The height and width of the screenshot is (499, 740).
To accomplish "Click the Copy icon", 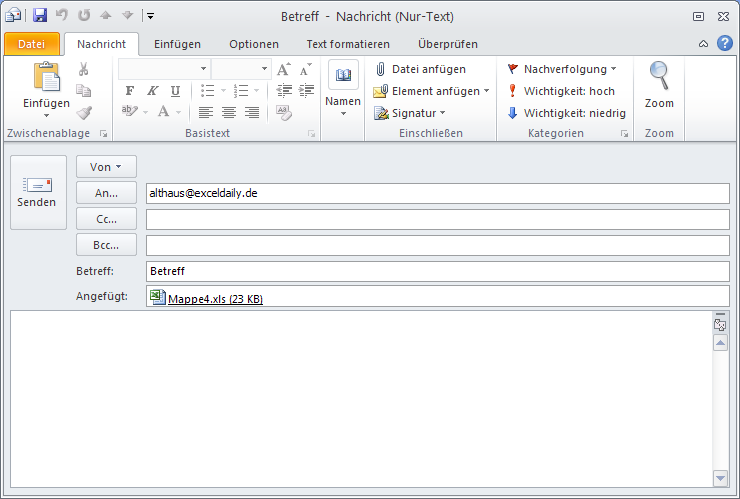I will (x=84, y=90).
